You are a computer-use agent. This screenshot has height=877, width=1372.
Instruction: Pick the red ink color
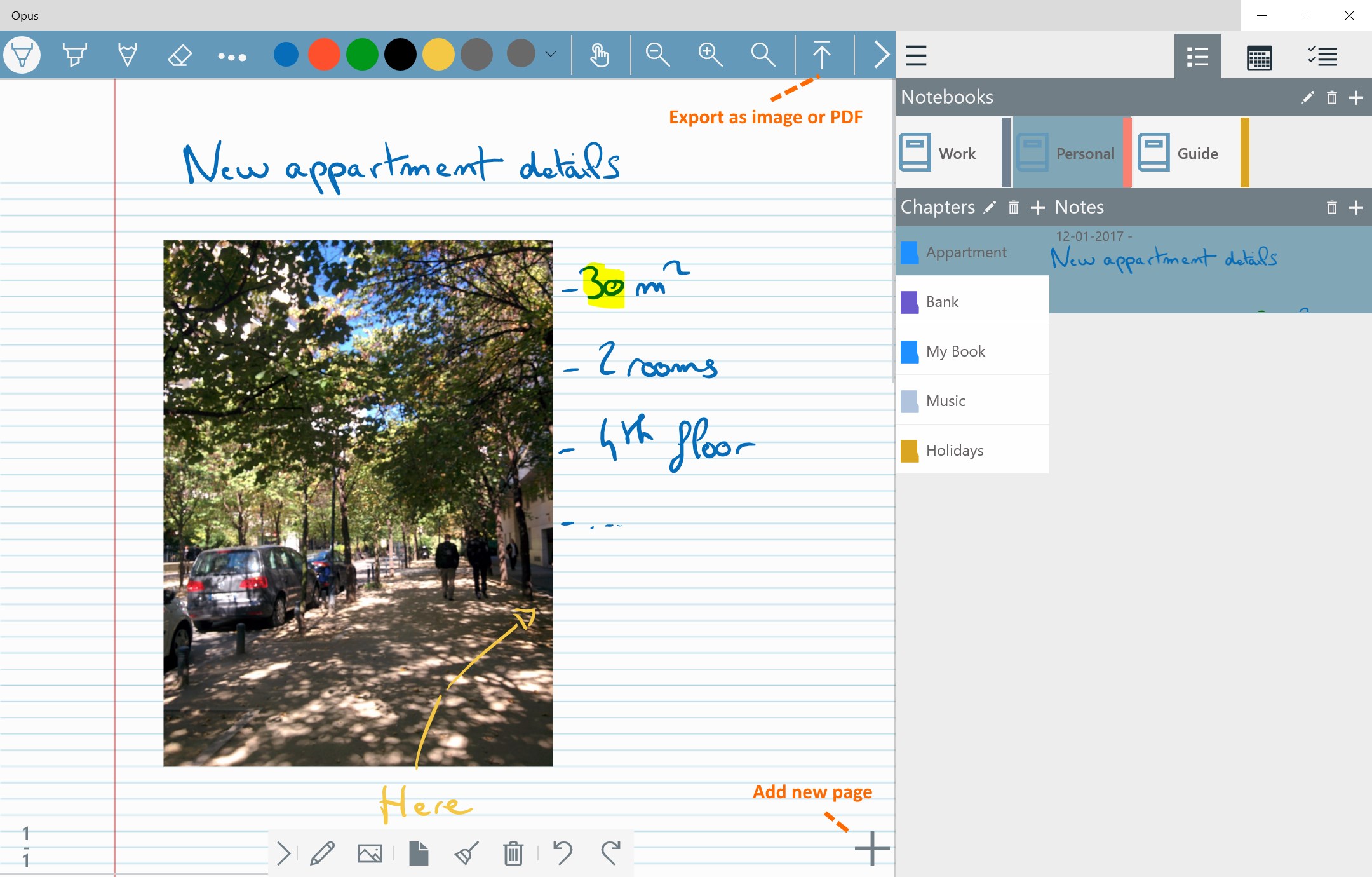tap(324, 55)
